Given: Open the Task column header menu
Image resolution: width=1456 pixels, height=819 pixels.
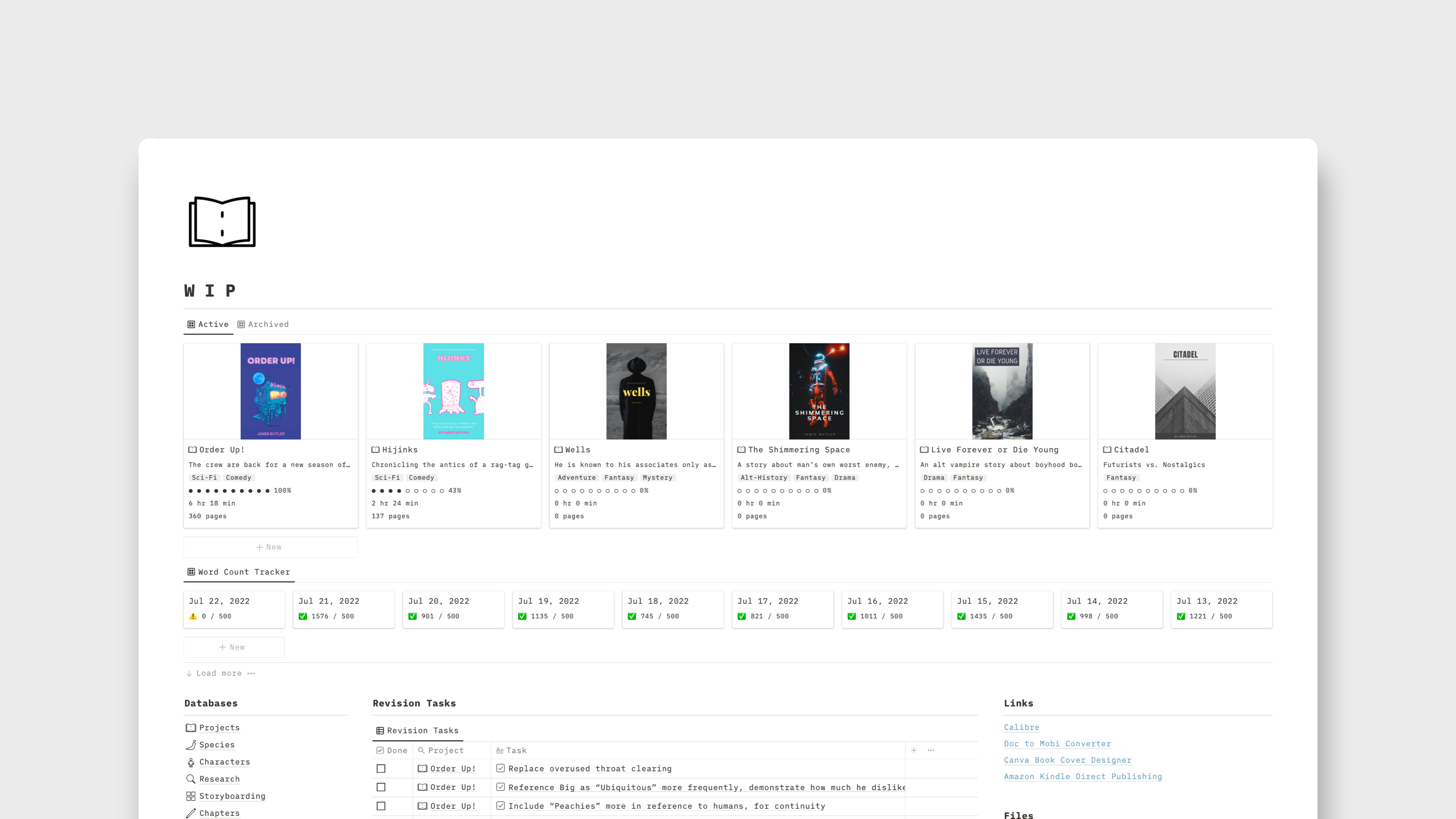Looking at the screenshot, I should click(698, 750).
